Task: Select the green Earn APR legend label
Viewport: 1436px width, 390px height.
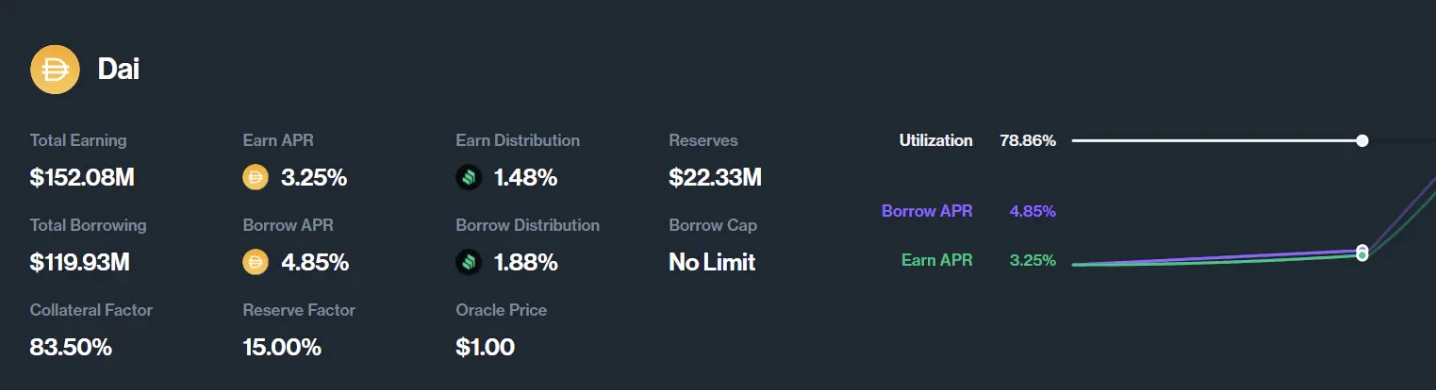Action: (937, 260)
